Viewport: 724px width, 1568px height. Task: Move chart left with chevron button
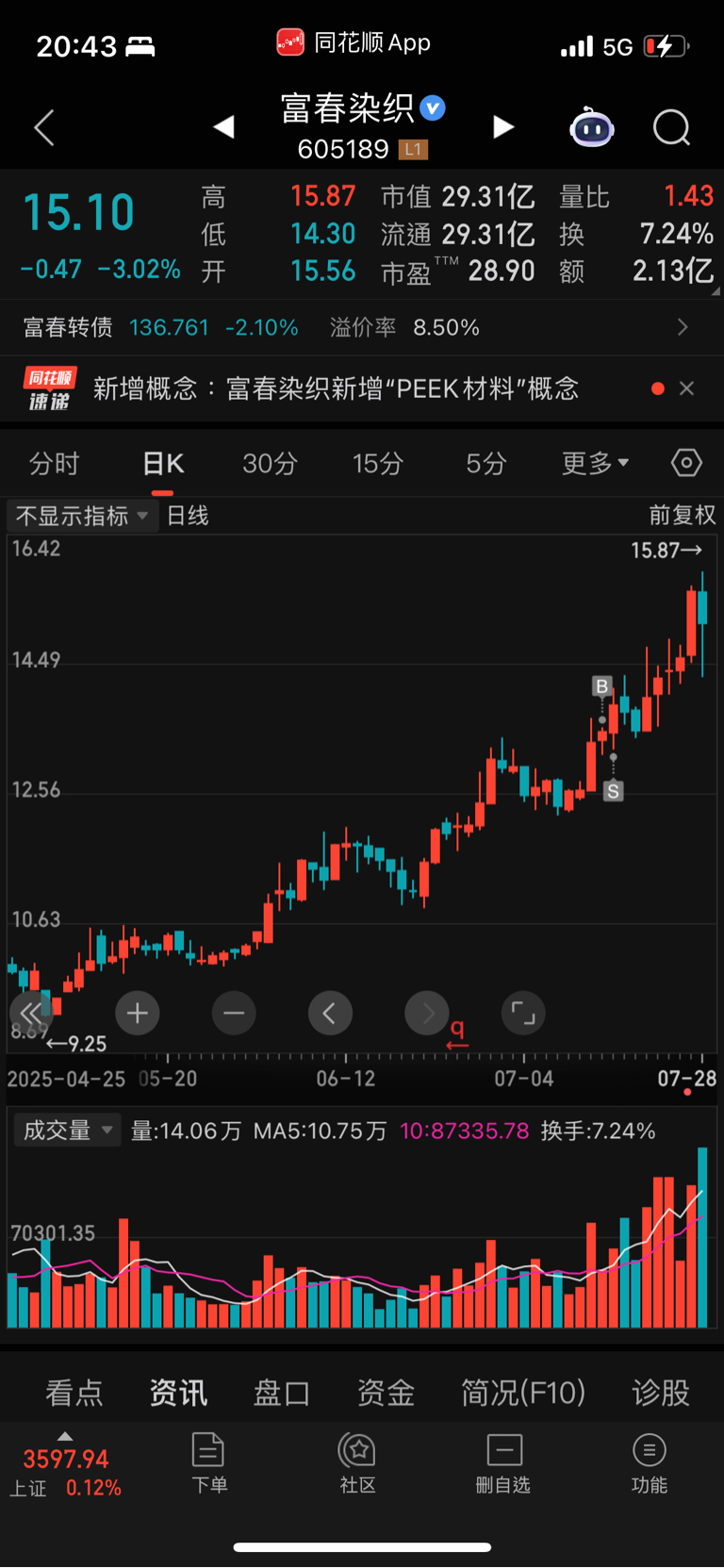point(330,1014)
